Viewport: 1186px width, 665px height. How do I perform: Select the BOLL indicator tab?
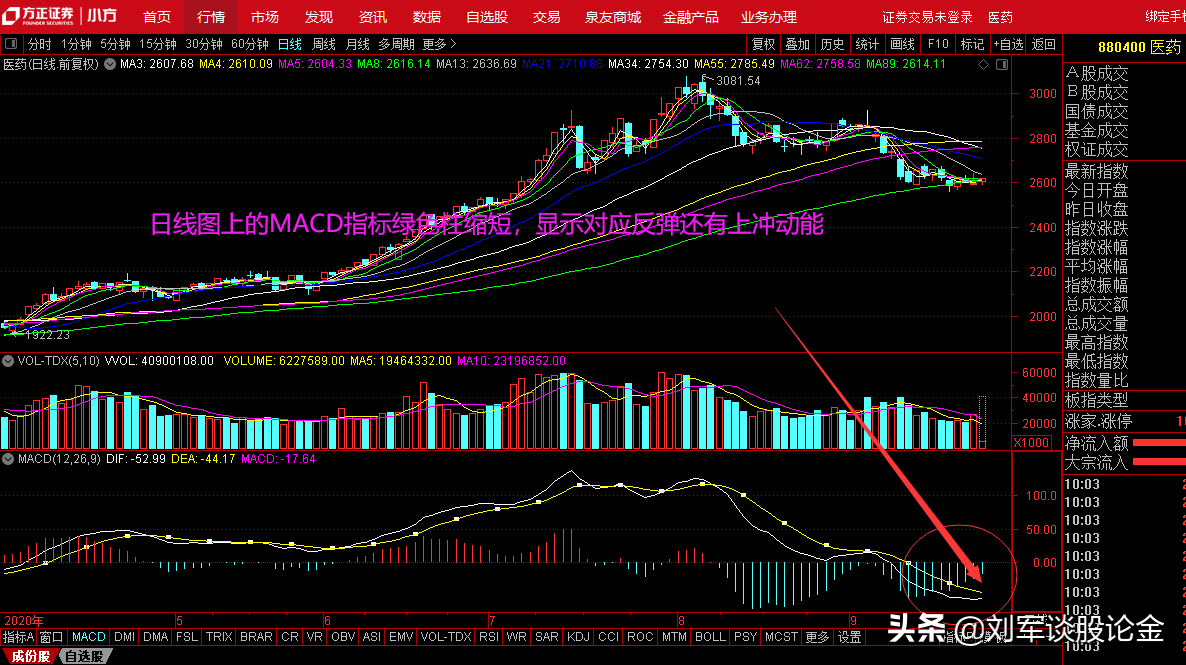[709, 637]
